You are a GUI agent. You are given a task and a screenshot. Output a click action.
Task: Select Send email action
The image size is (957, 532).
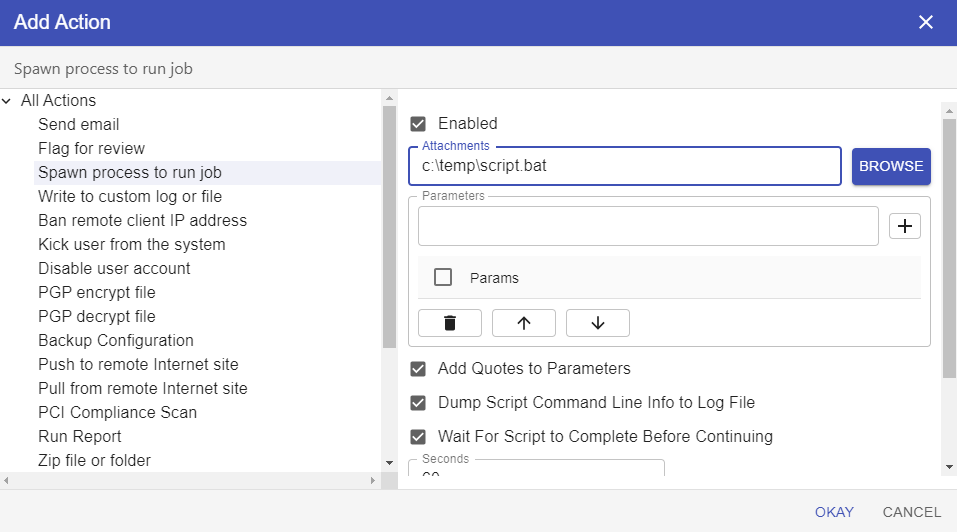click(79, 125)
